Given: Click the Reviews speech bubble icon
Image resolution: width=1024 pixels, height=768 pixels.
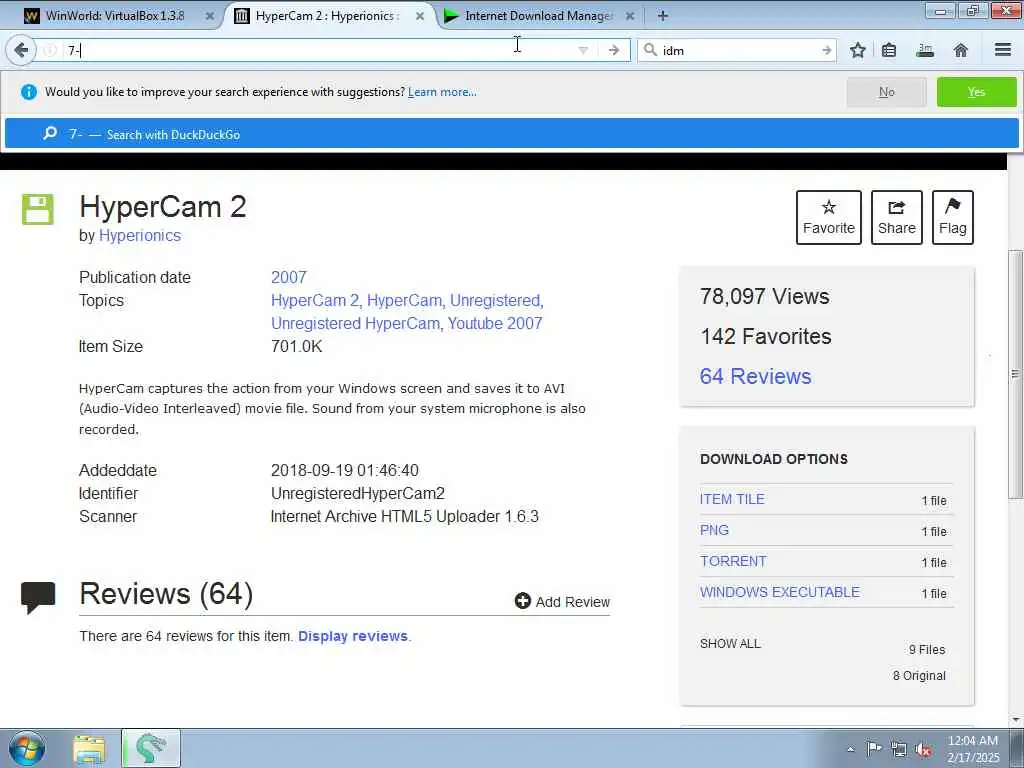Looking at the screenshot, I should (x=38, y=598).
